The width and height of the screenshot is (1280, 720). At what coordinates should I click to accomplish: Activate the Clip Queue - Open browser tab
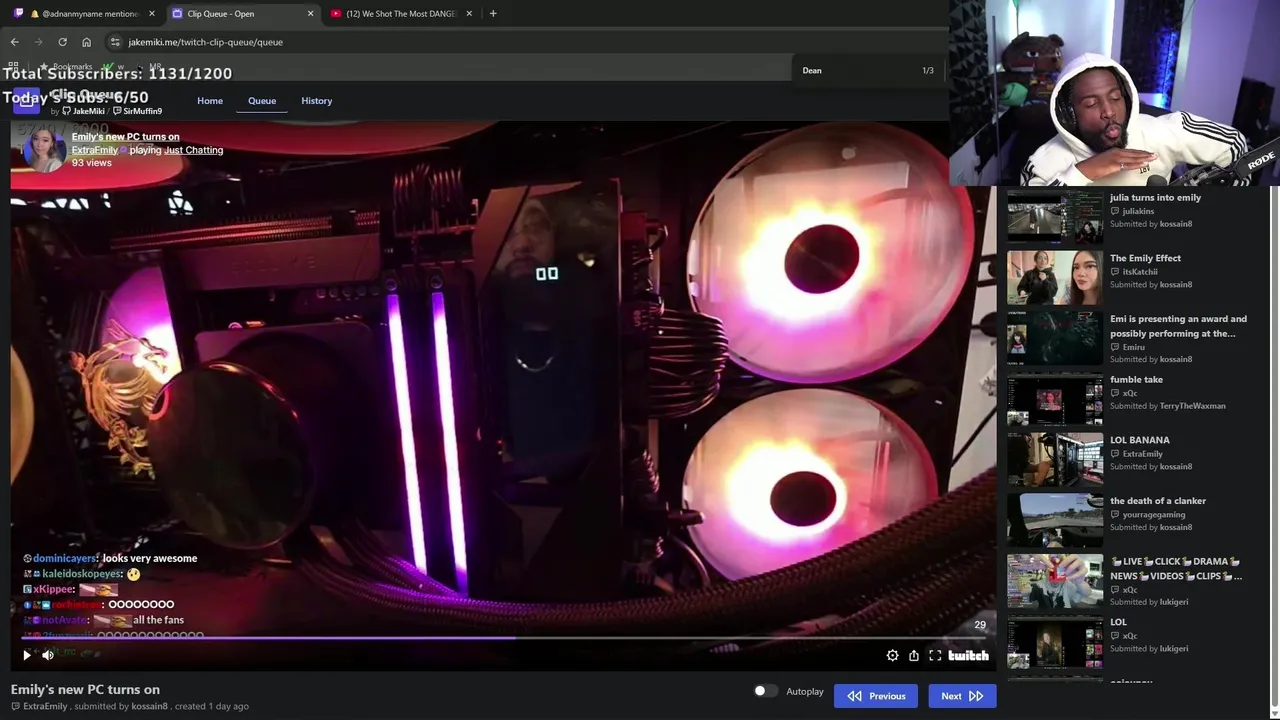pyautogui.click(x=243, y=14)
